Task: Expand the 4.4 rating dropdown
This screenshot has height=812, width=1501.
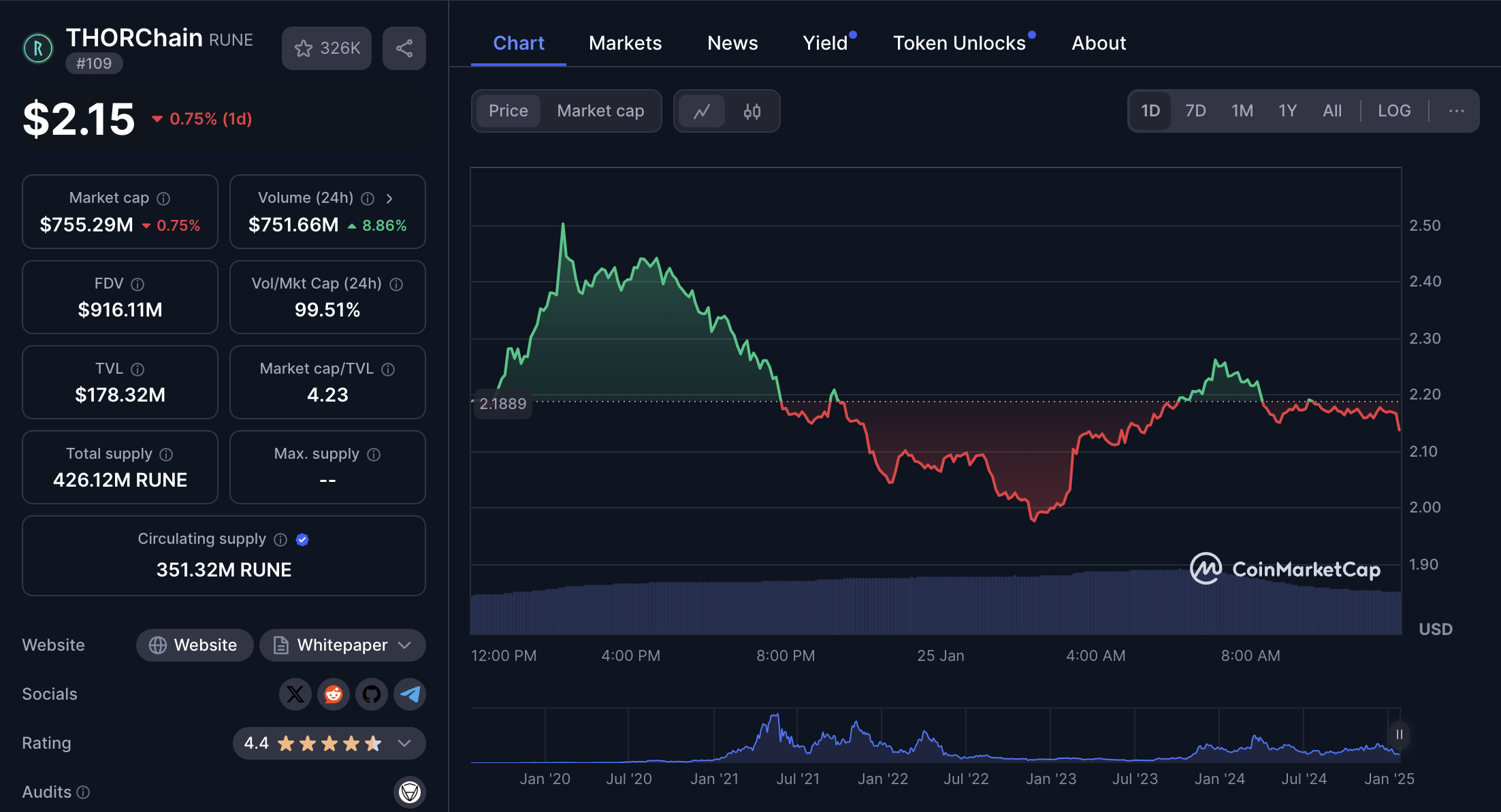Action: tap(329, 743)
